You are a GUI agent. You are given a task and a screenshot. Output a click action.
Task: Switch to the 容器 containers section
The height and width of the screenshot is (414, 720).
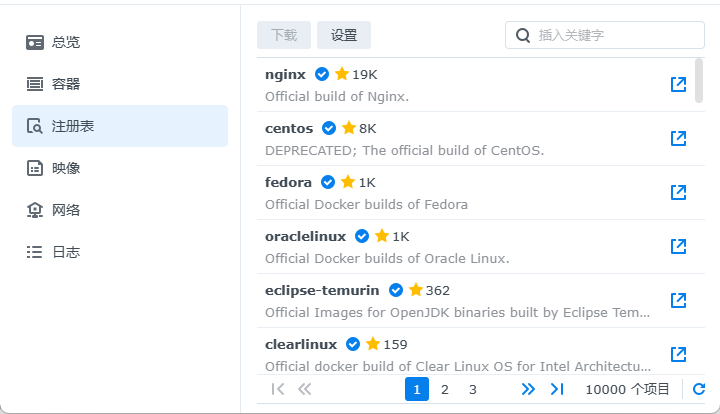click(x=66, y=84)
